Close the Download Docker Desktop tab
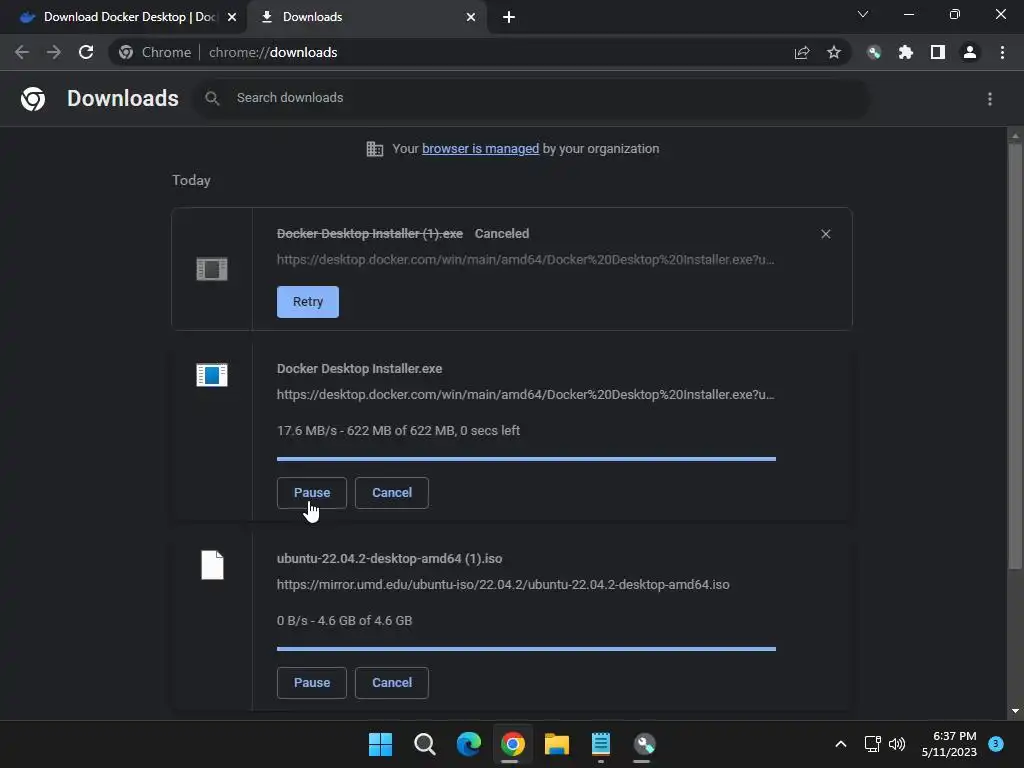 coord(232,17)
